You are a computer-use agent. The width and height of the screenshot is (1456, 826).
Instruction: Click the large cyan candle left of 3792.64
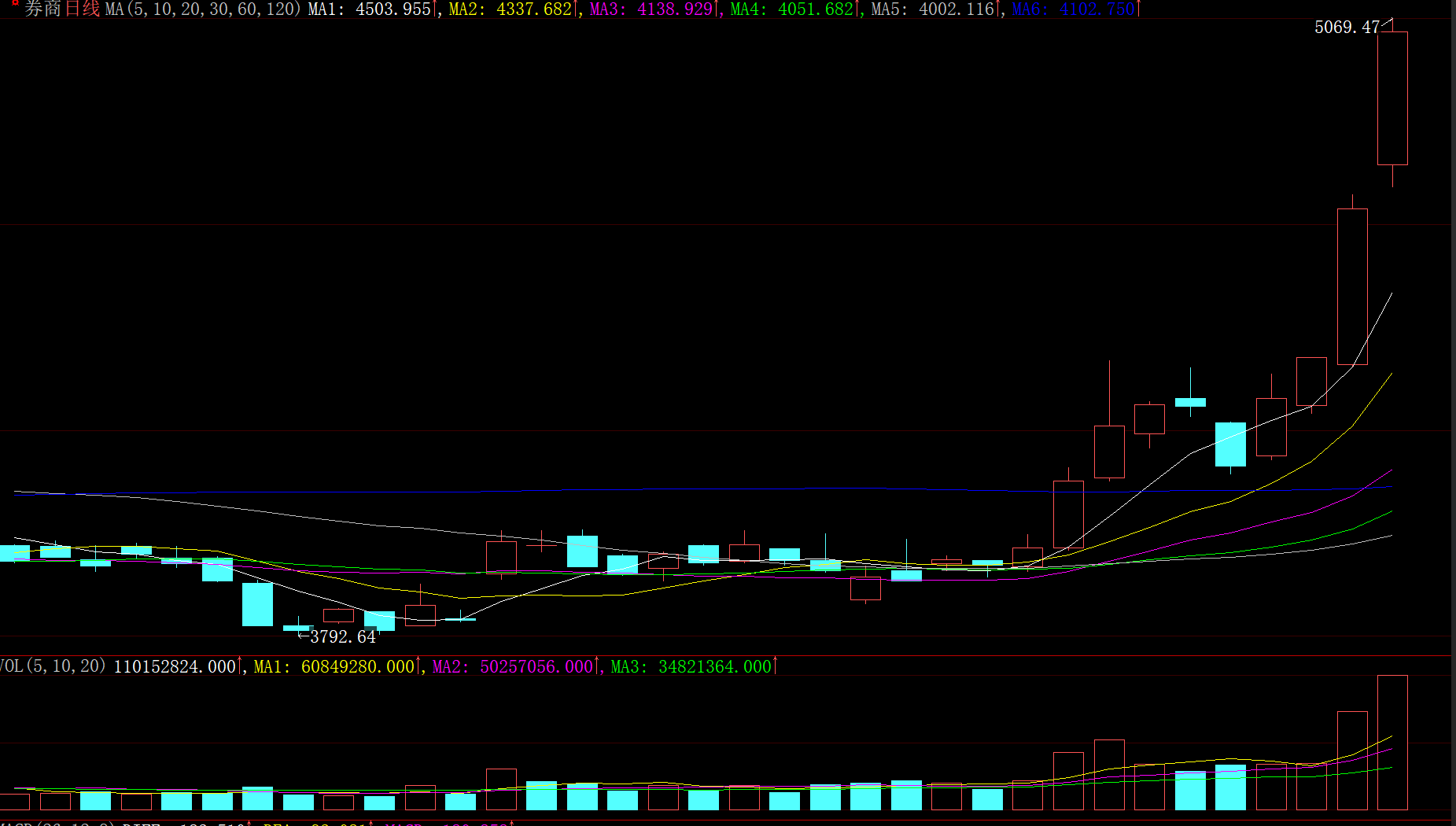pyautogui.click(x=257, y=604)
